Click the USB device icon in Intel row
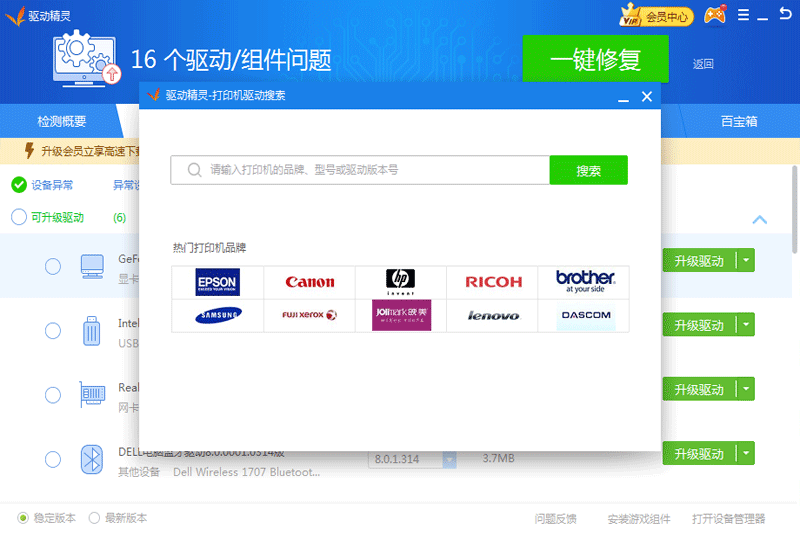The image size is (800, 533). pyautogui.click(x=91, y=331)
